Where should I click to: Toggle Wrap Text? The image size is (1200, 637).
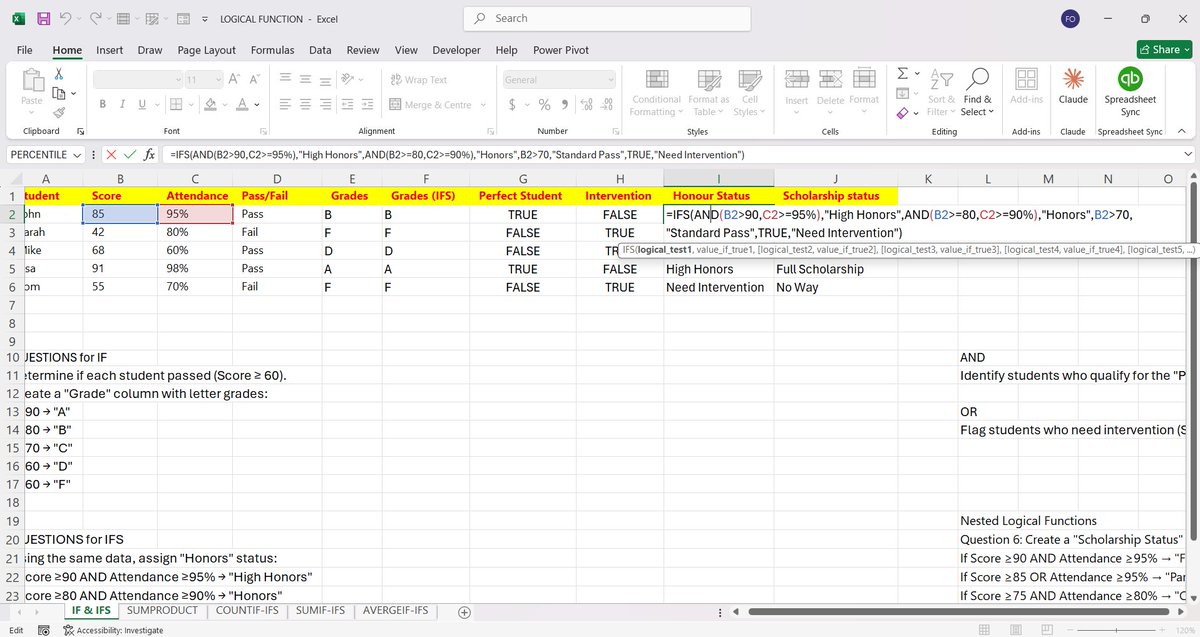[x=418, y=80]
